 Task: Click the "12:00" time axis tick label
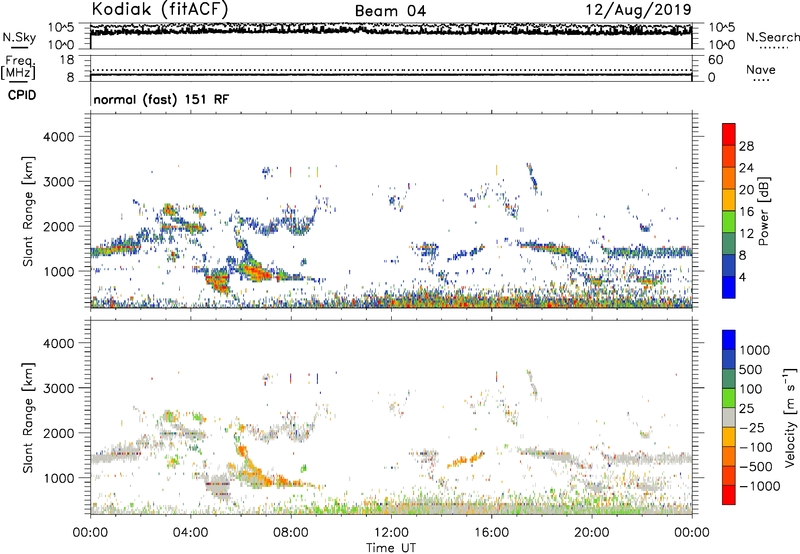[x=391, y=533]
